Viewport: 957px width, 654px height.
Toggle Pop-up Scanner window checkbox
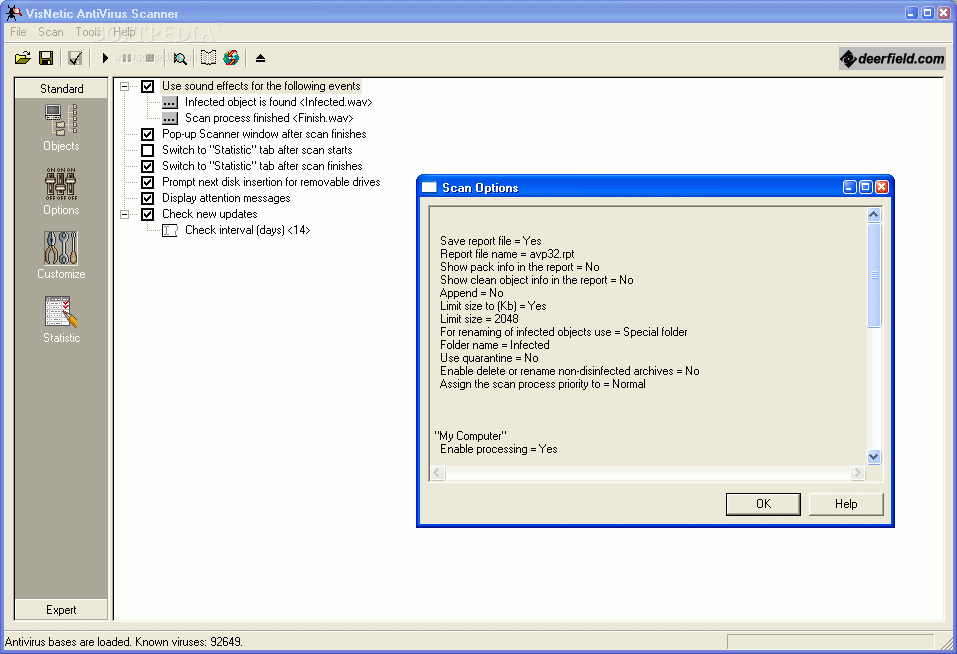pos(148,134)
